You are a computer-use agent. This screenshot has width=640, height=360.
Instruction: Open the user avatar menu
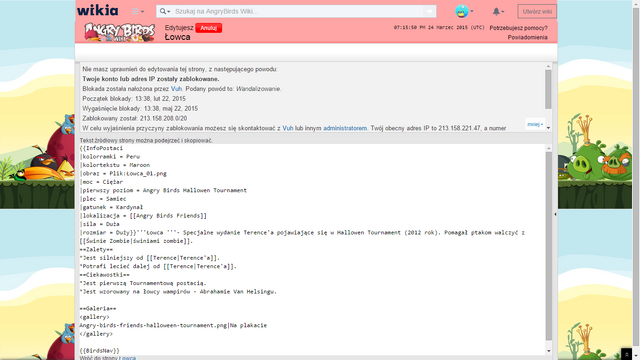point(464,11)
